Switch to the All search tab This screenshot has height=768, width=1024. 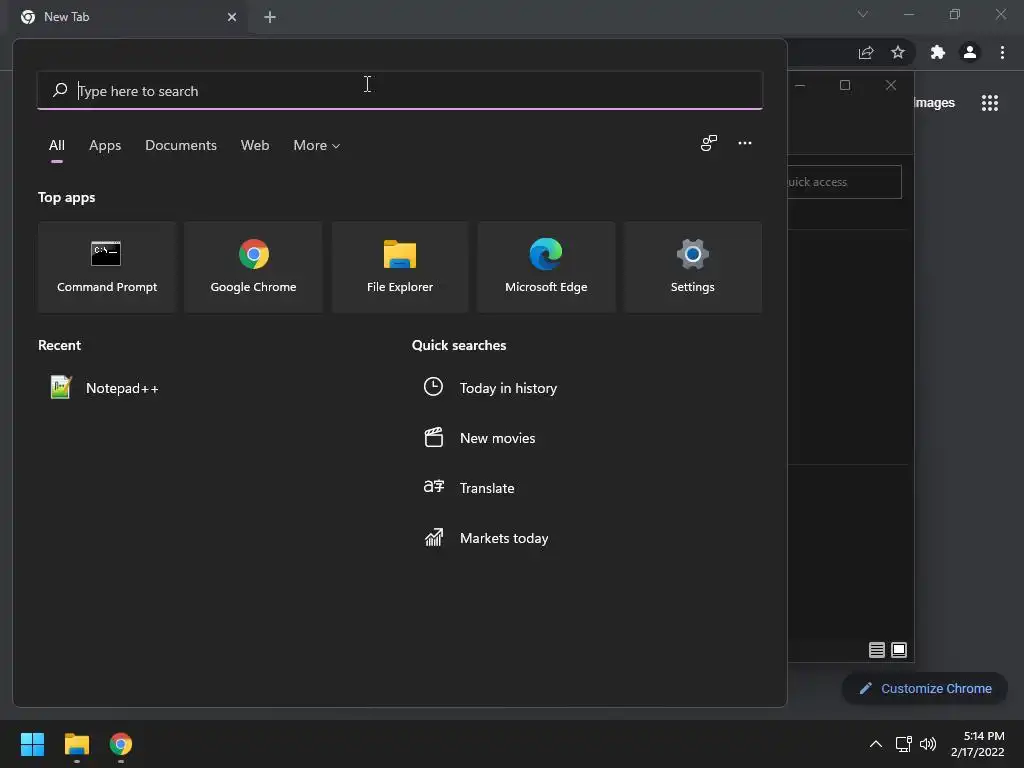tap(57, 146)
